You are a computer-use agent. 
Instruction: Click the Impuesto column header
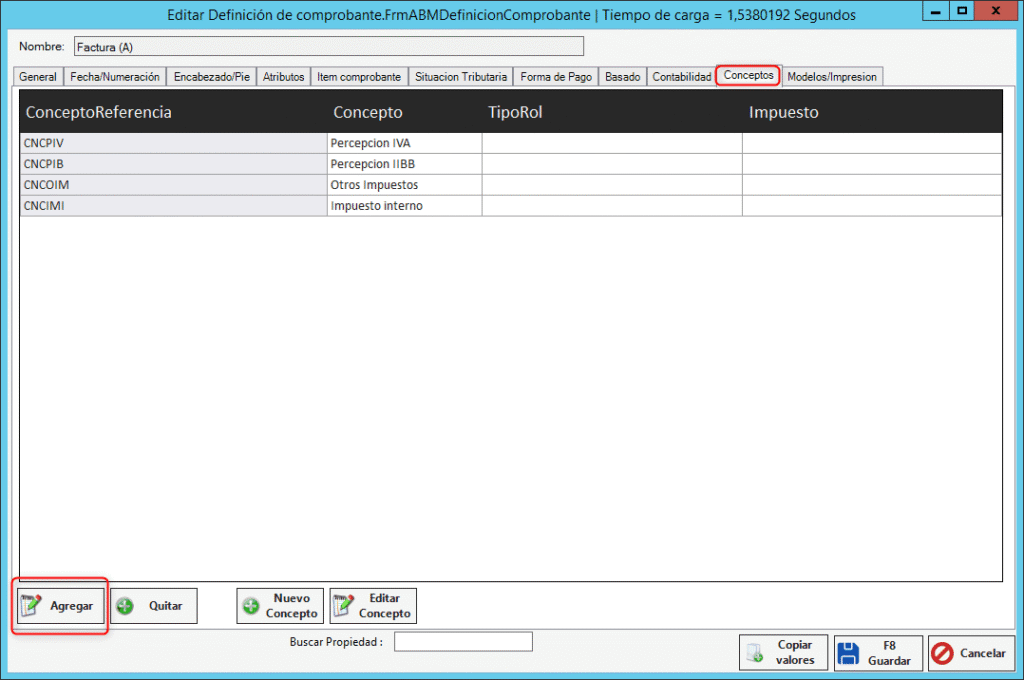[x=783, y=112]
